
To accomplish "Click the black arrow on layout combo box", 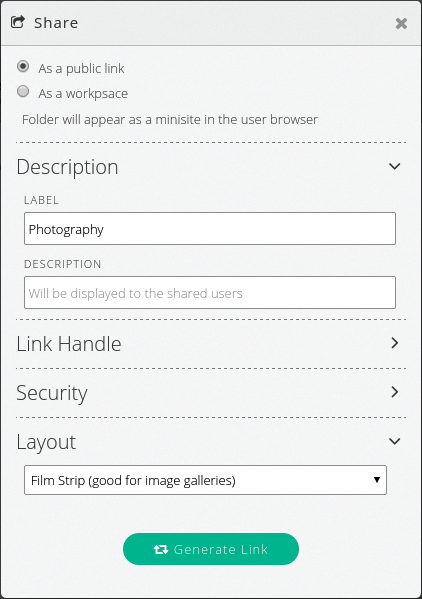I will click(377, 480).
